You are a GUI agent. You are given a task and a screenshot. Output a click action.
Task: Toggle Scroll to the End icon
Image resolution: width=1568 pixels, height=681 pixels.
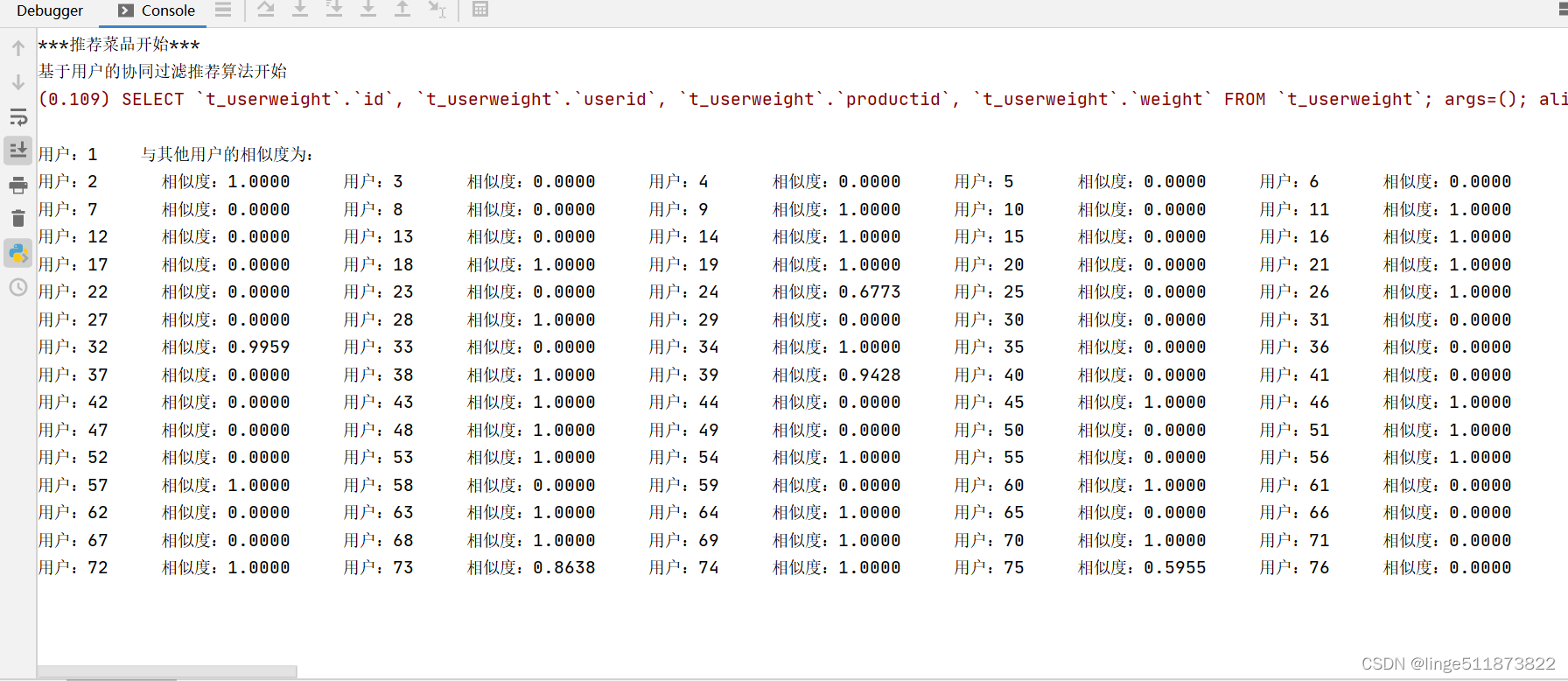(x=18, y=151)
